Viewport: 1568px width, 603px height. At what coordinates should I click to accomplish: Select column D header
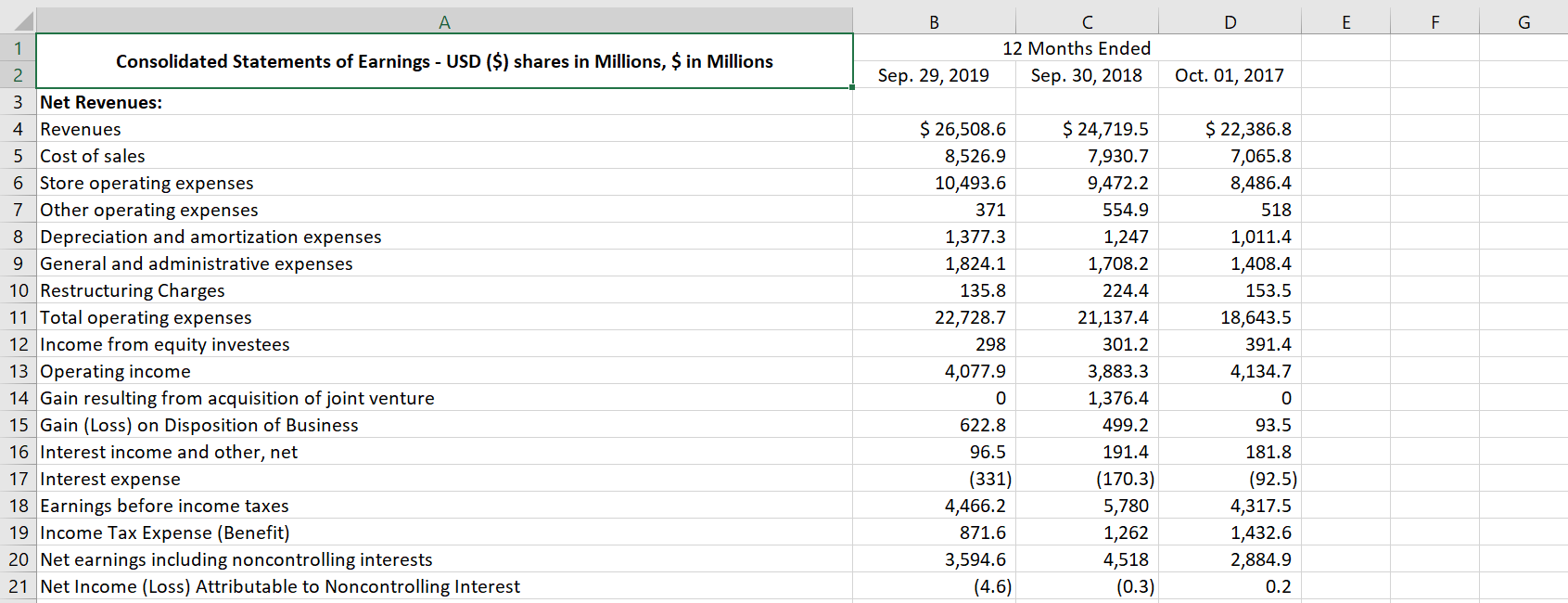pyautogui.click(x=1230, y=21)
